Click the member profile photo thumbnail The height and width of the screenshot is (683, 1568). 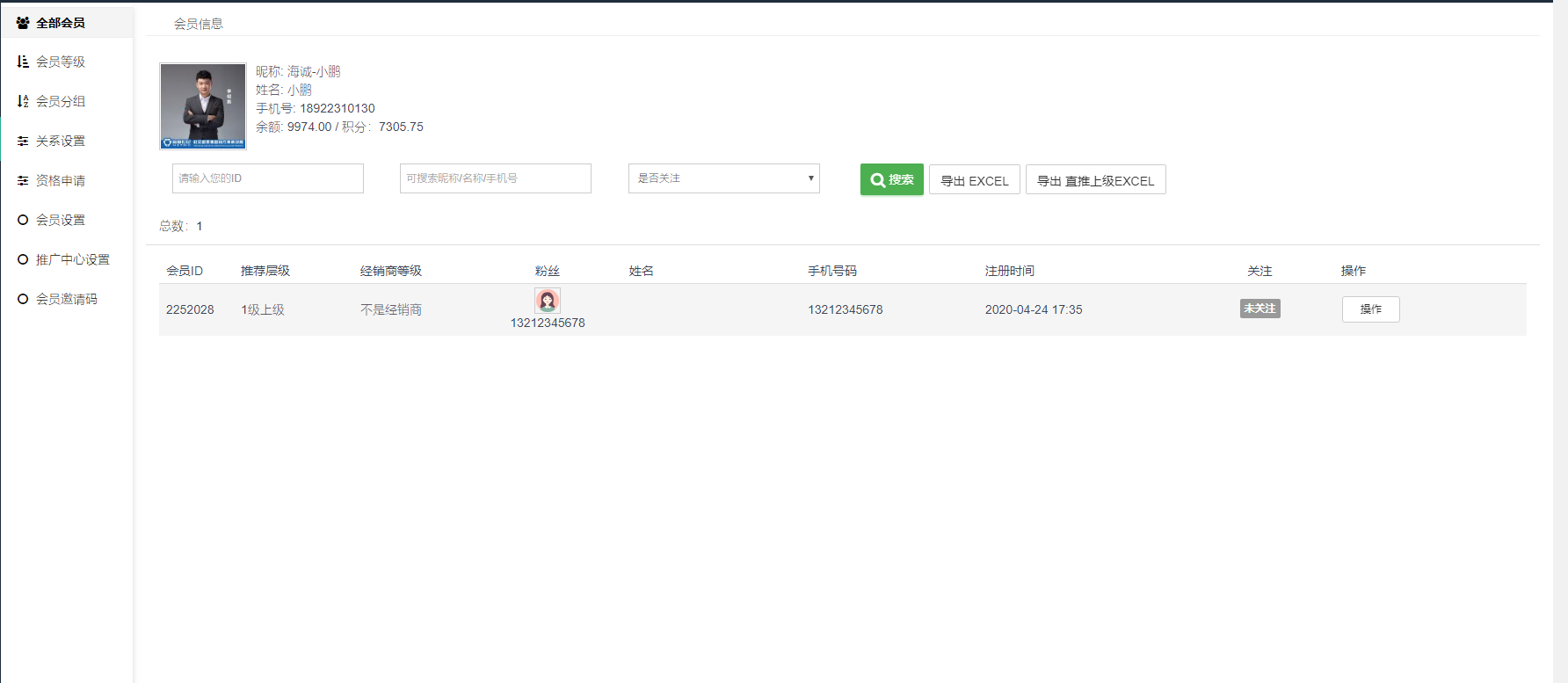(x=203, y=106)
